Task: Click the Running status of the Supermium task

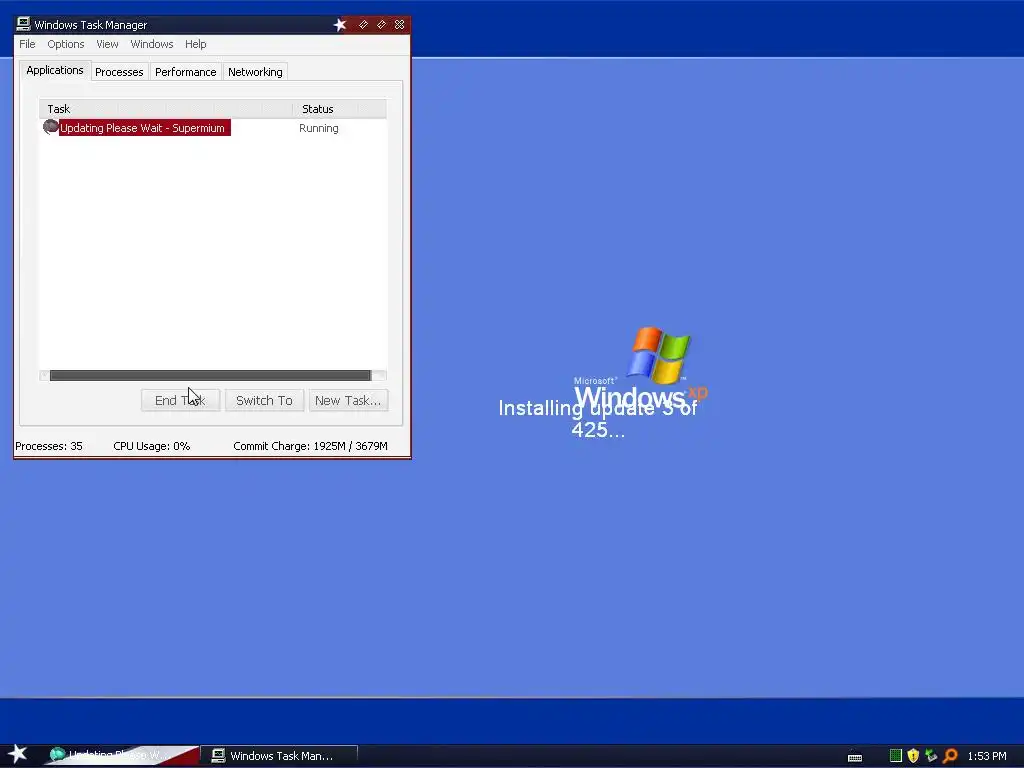Action: pyautogui.click(x=319, y=128)
